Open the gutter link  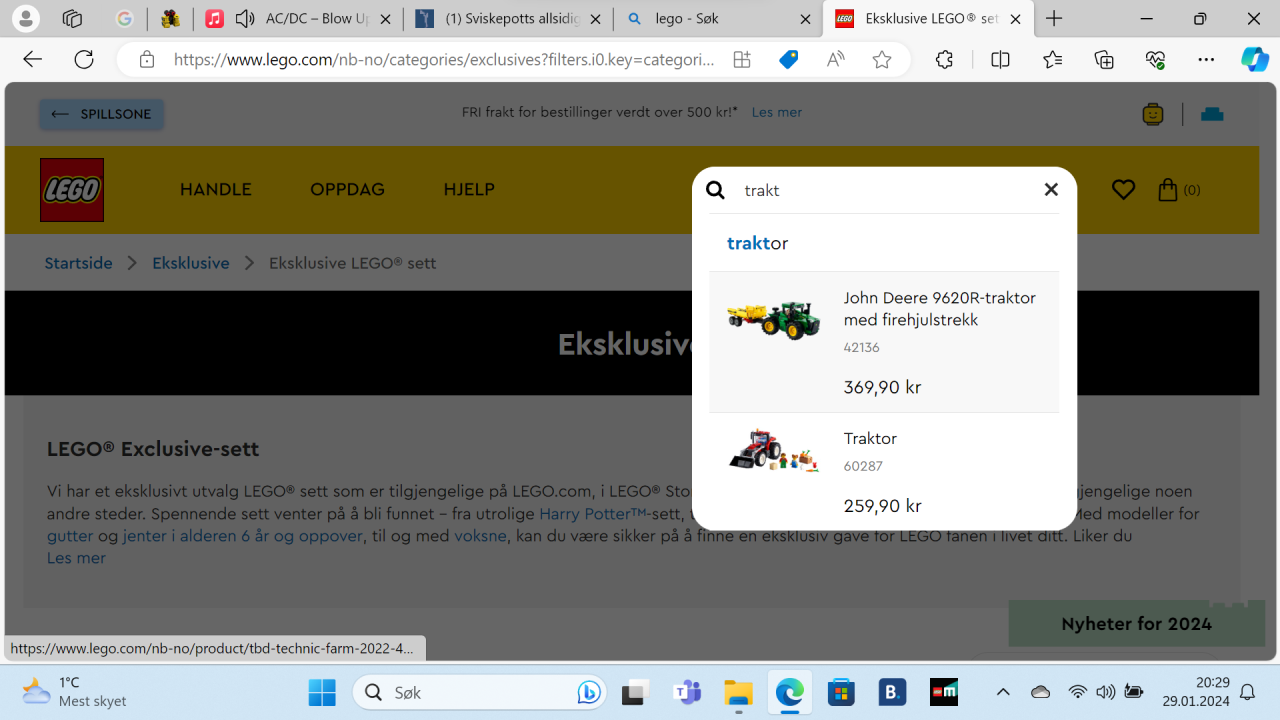[x=70, y=536]
